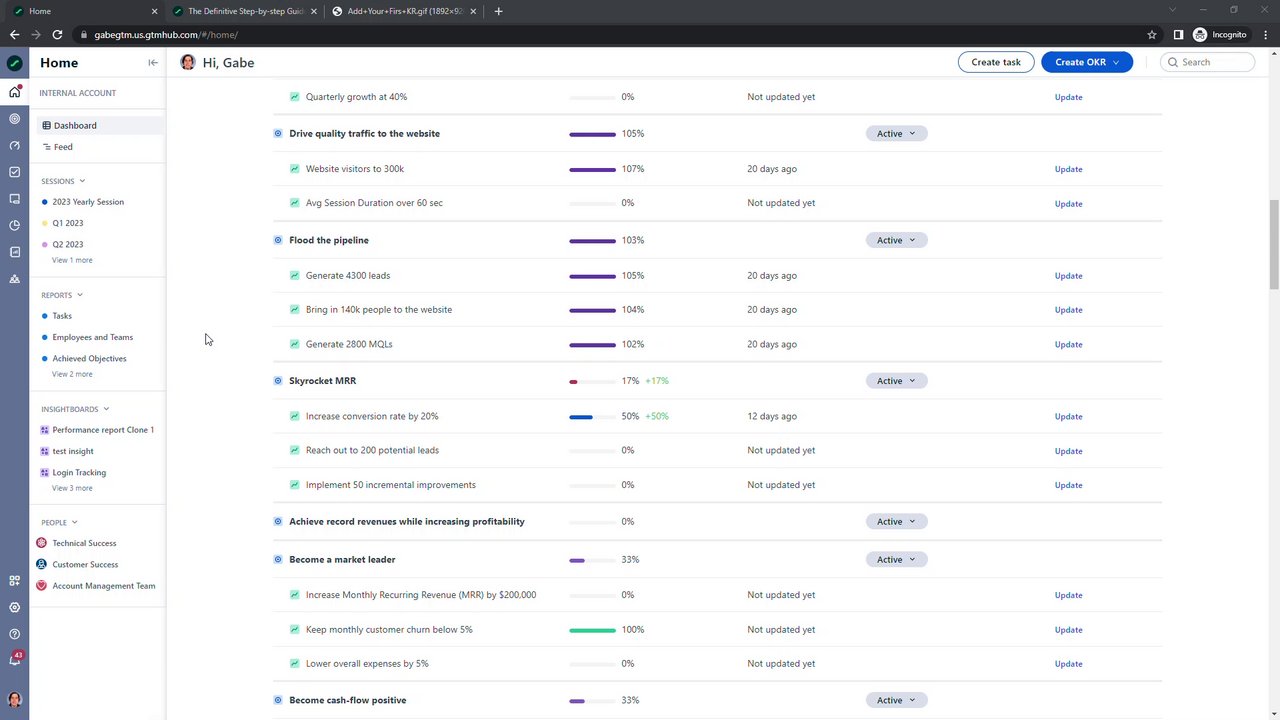Open the OKRs target icon in left rail
The image size is (1280, 720).
14,119
